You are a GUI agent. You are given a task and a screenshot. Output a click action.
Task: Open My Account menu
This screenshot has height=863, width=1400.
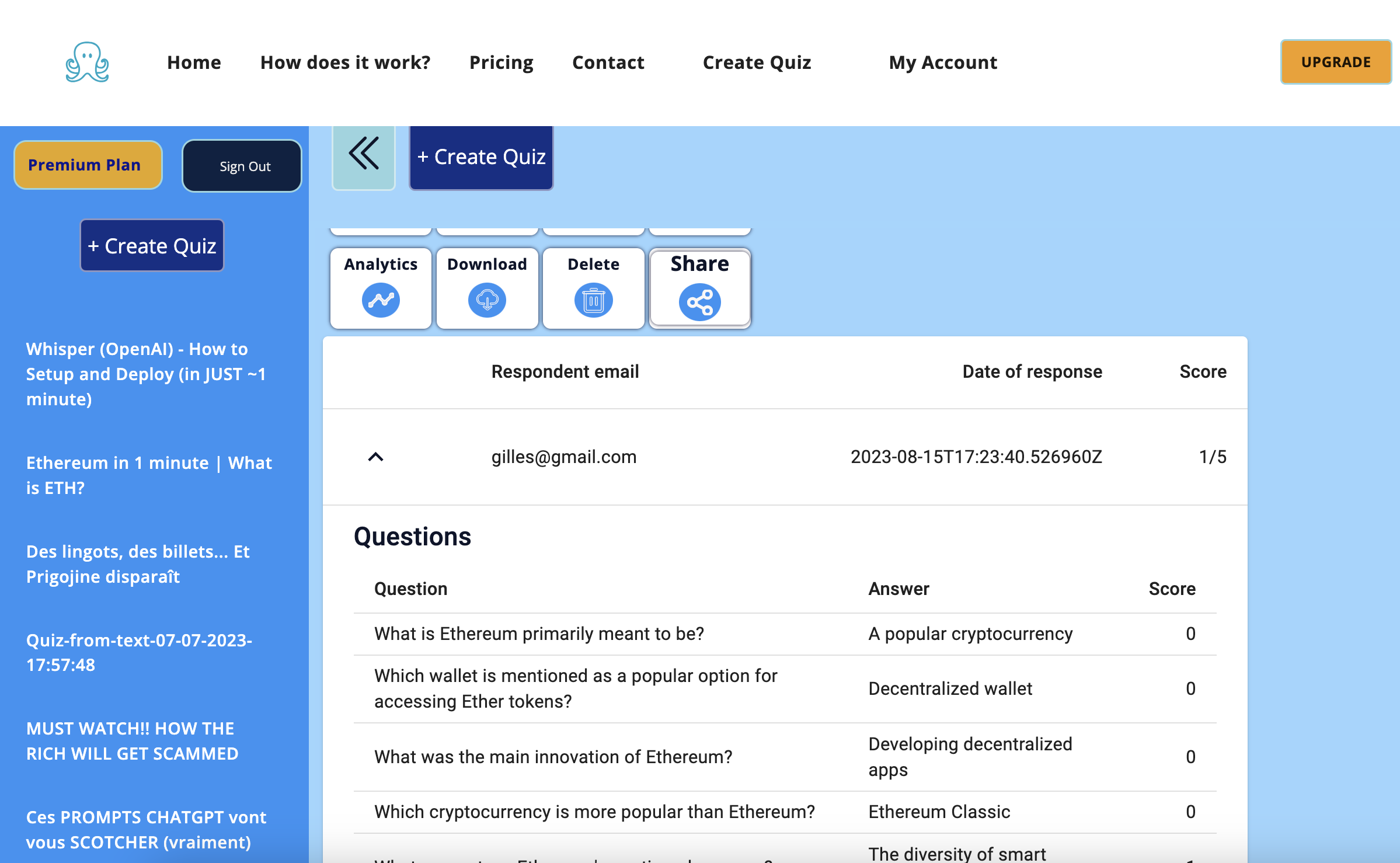[x=942, y=62]
